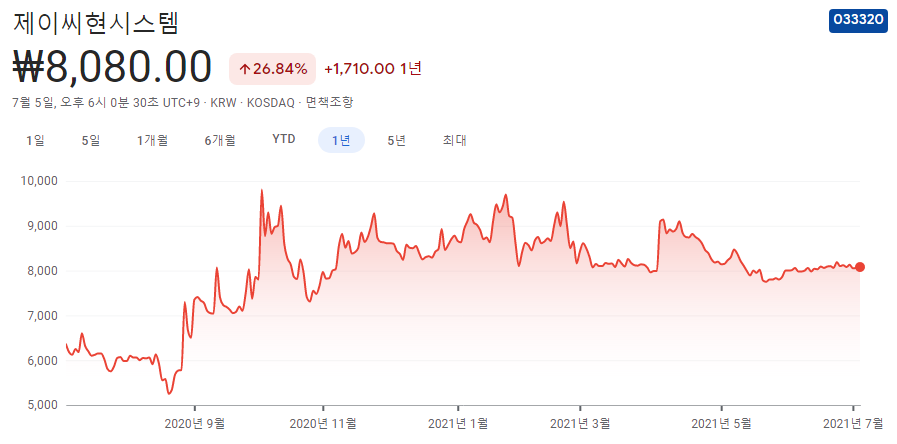Viewport: 897px width, 444px height.
Task: Click the 033320 ticker badge
Action: [858, 20]
